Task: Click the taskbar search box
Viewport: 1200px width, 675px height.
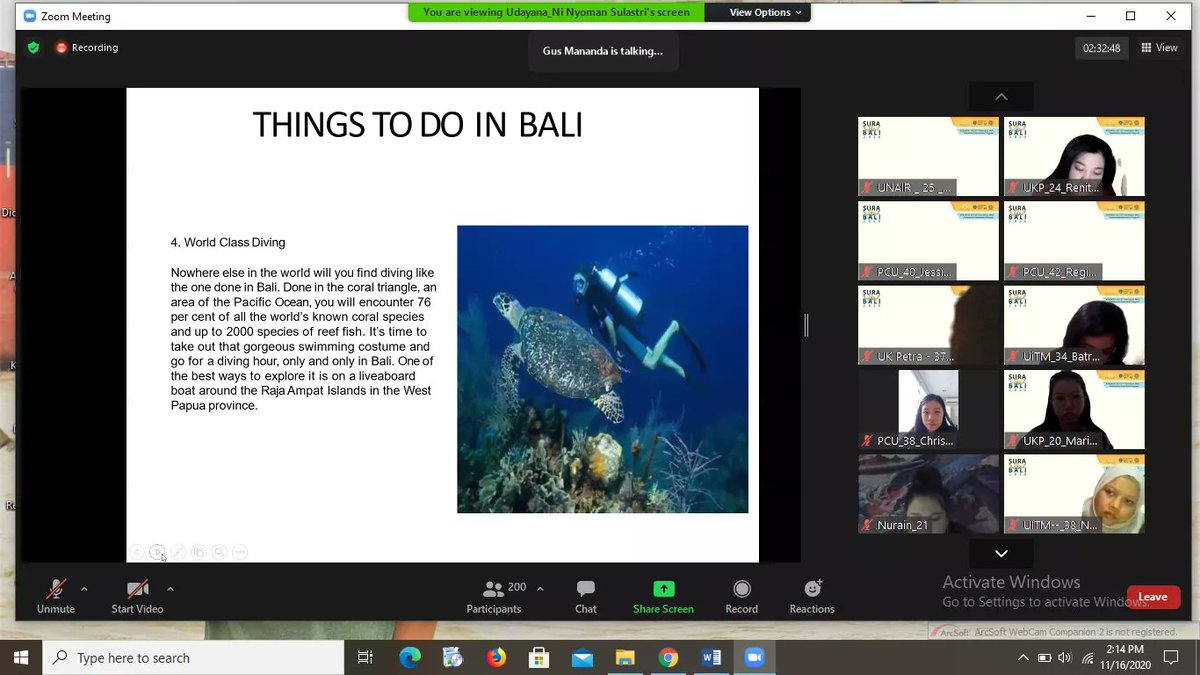Action: (194, 657)
